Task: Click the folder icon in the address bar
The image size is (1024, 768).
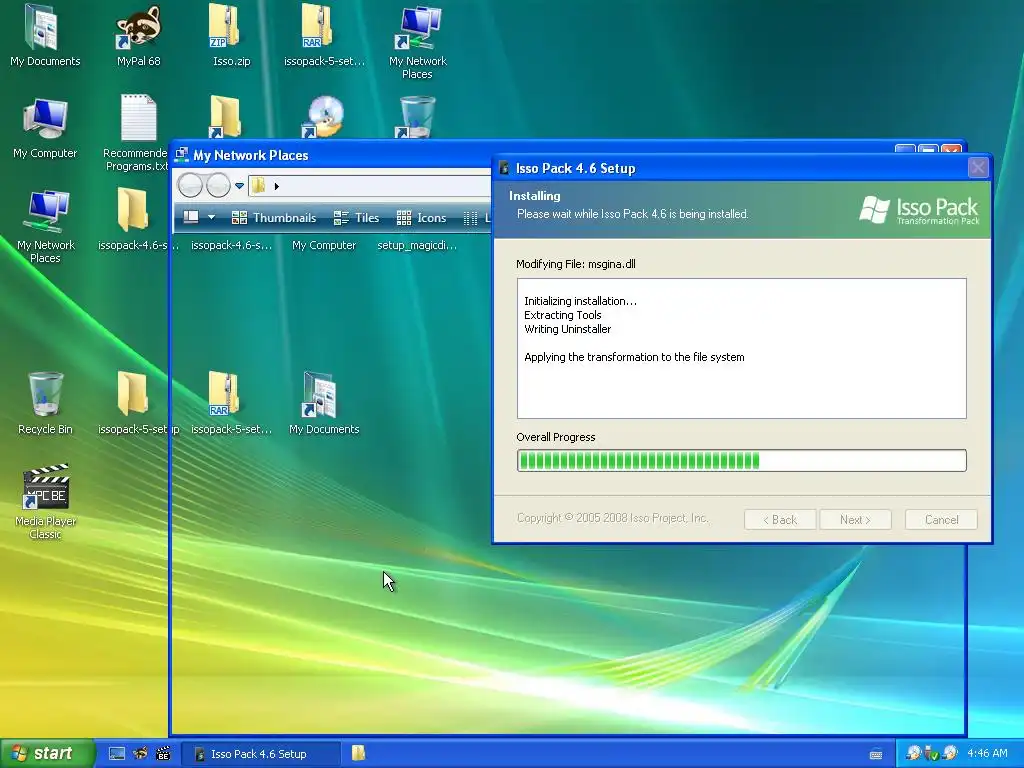Action: pyautogui.click(x=259, y=185)
